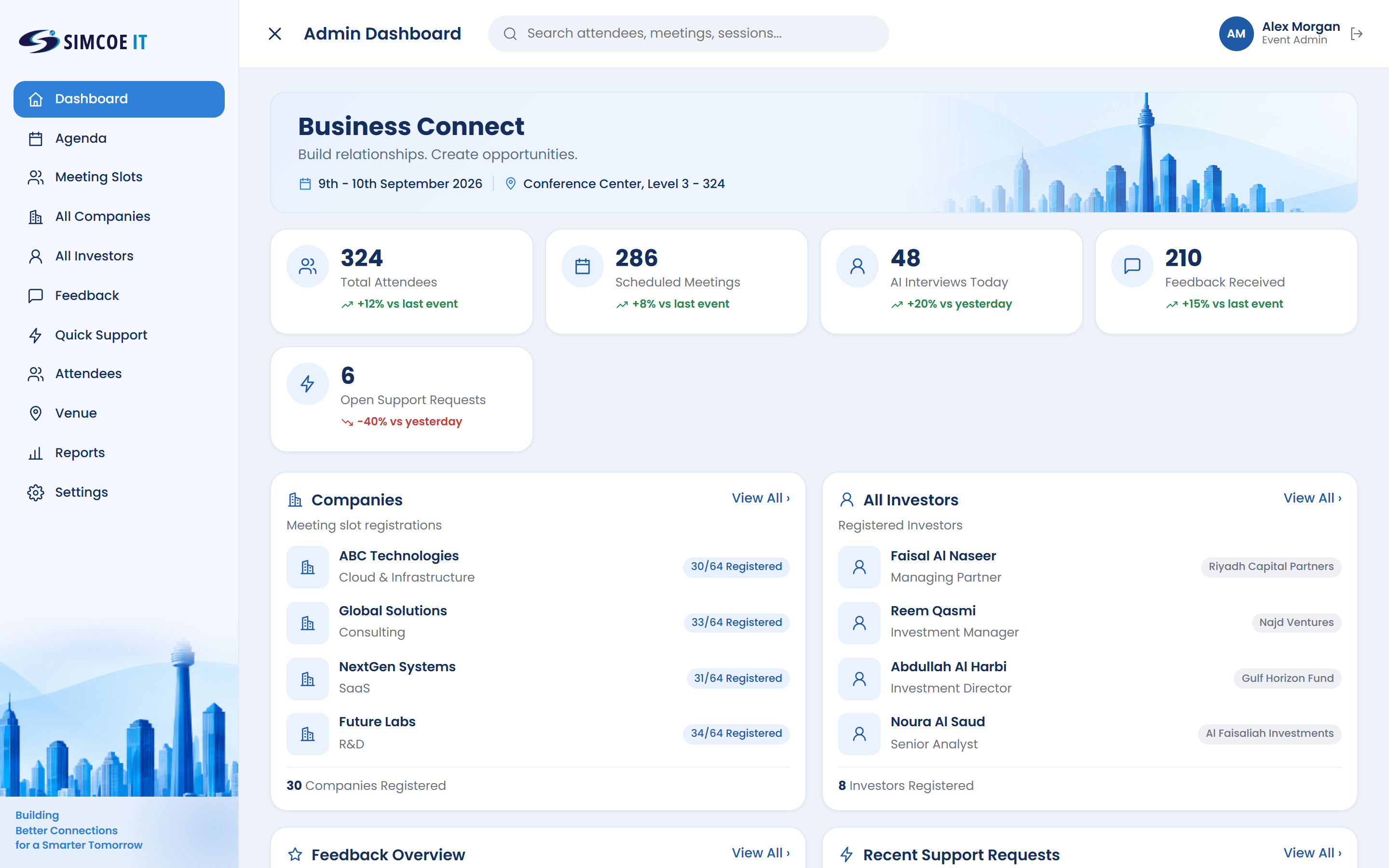Click View All for Recent Support Requests
The height and width of the screenshot is (868, 1389).
[1312, 853]
